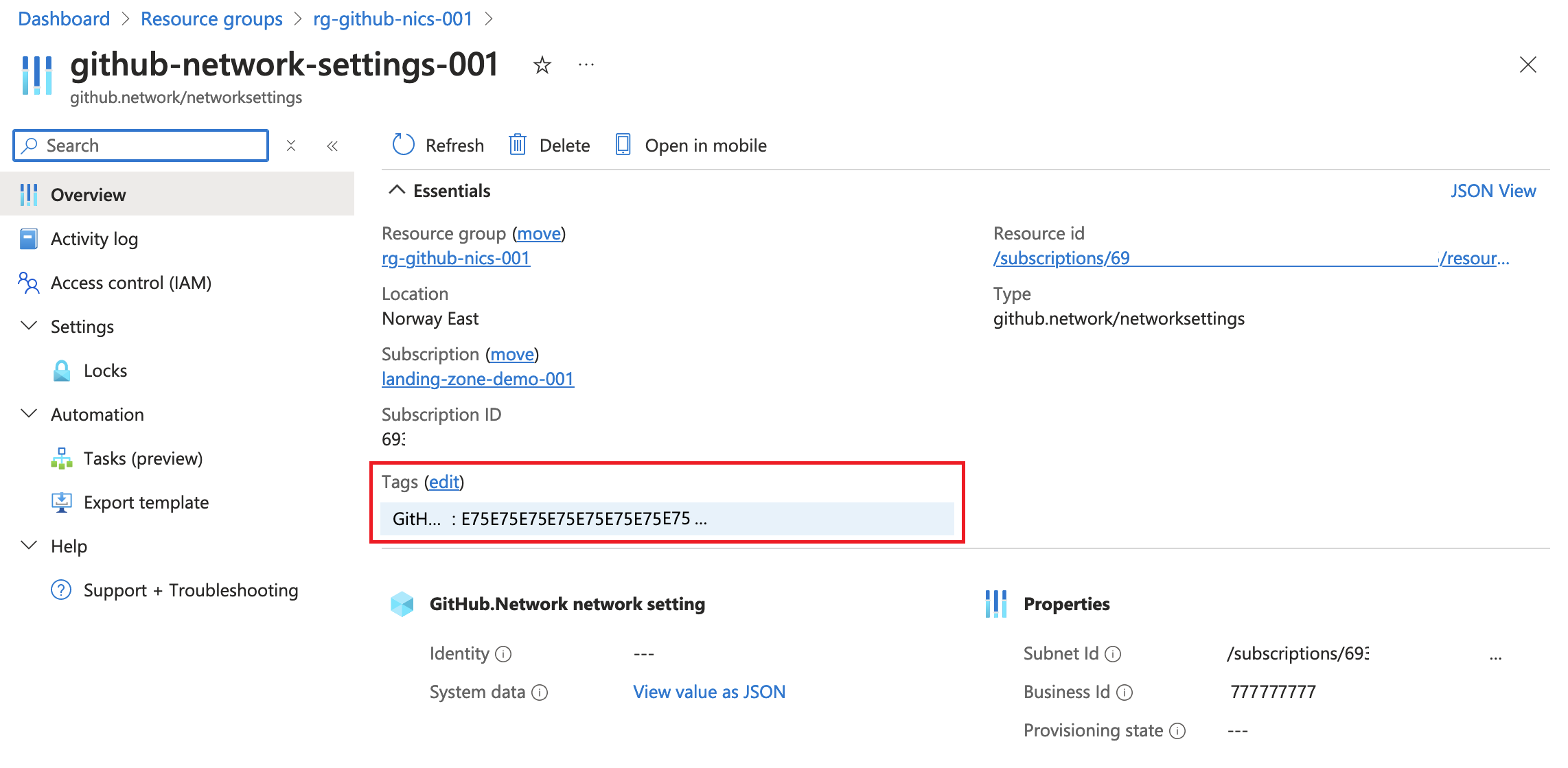Go to Resource groups breadcrumb

(x=211, y=19)
